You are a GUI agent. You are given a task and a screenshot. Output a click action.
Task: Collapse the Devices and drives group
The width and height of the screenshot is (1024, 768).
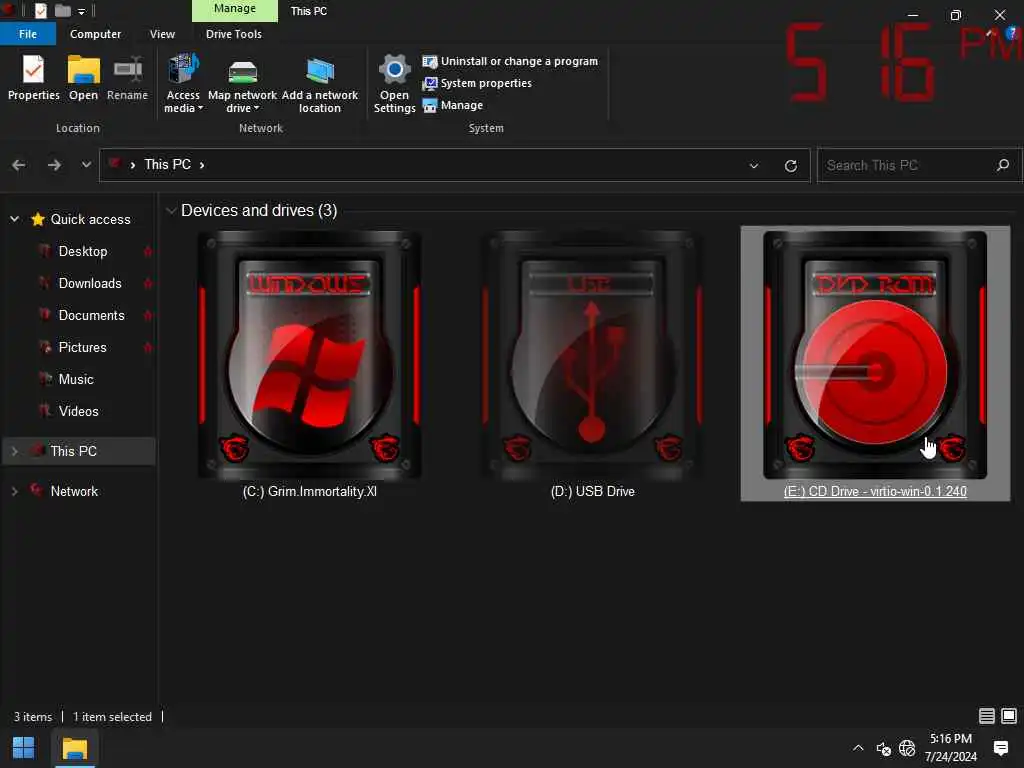171,210
